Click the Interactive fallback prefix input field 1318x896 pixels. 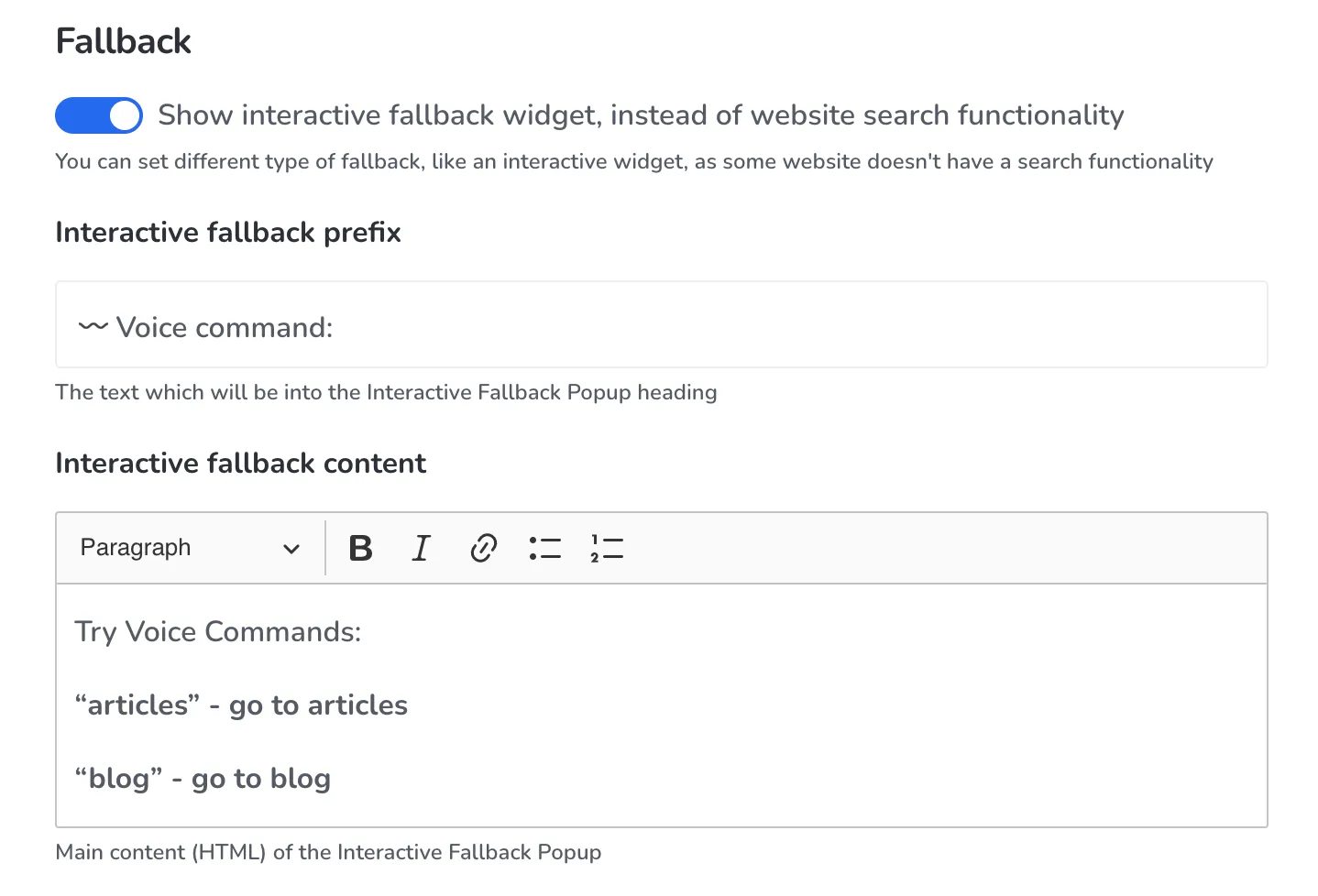click(x=662, y=324)
